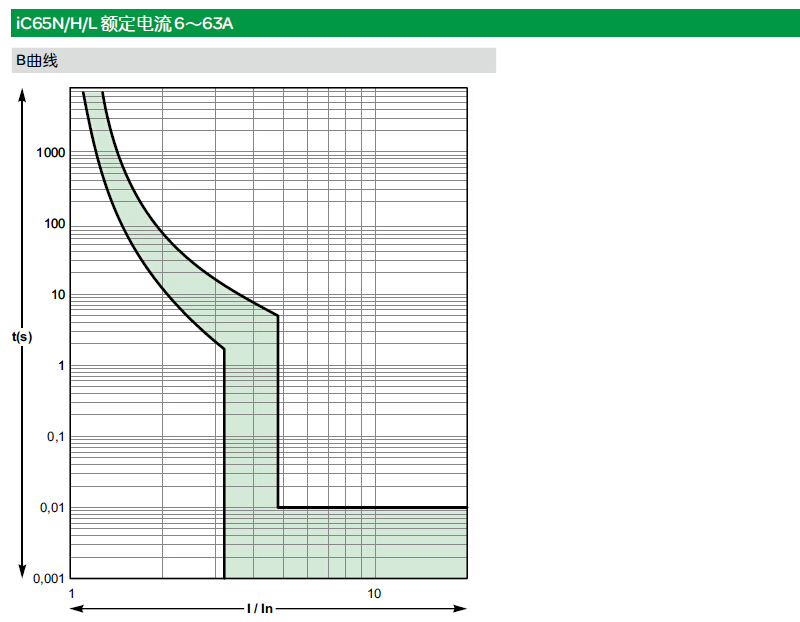The width and height of the screenshot is (800, 622).
Task: Click the I / In axis label
Action: point(260,608)
